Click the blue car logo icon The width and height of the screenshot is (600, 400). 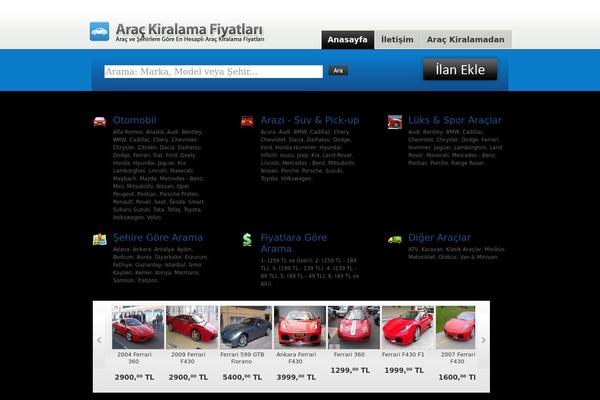point(99,31)
